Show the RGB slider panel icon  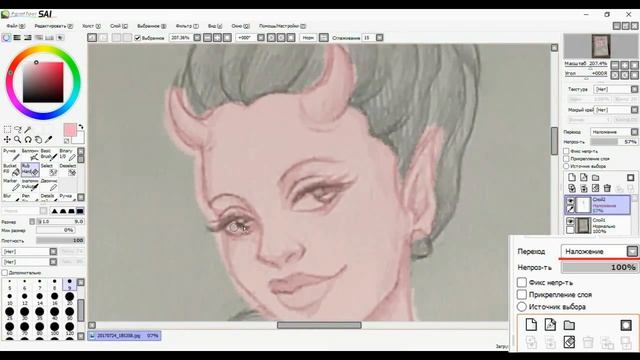pos(17,38)
